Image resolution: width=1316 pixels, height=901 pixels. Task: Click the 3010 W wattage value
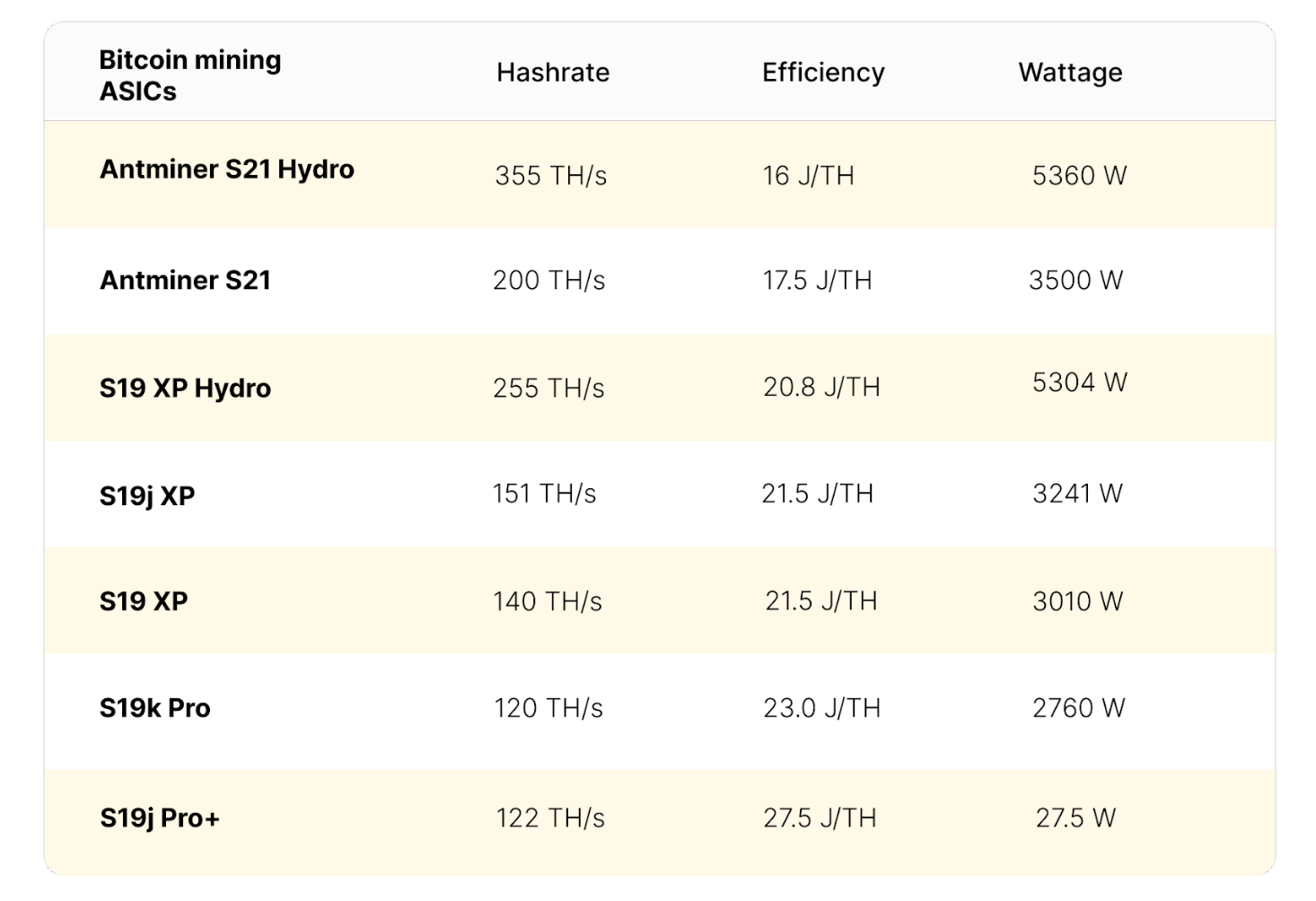1076,601
